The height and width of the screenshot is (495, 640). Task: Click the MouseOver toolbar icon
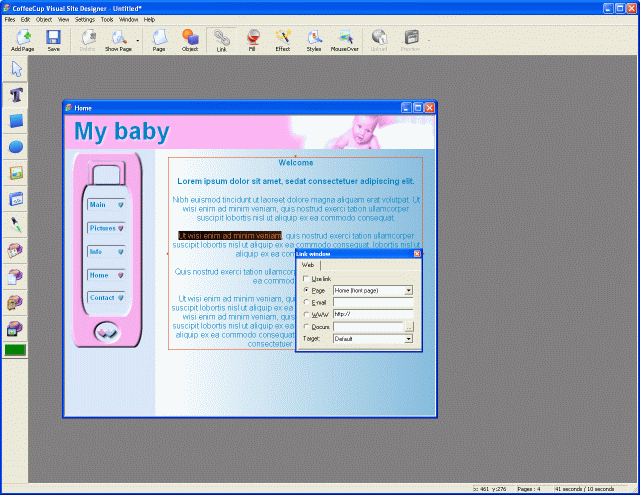click(344, 40)
